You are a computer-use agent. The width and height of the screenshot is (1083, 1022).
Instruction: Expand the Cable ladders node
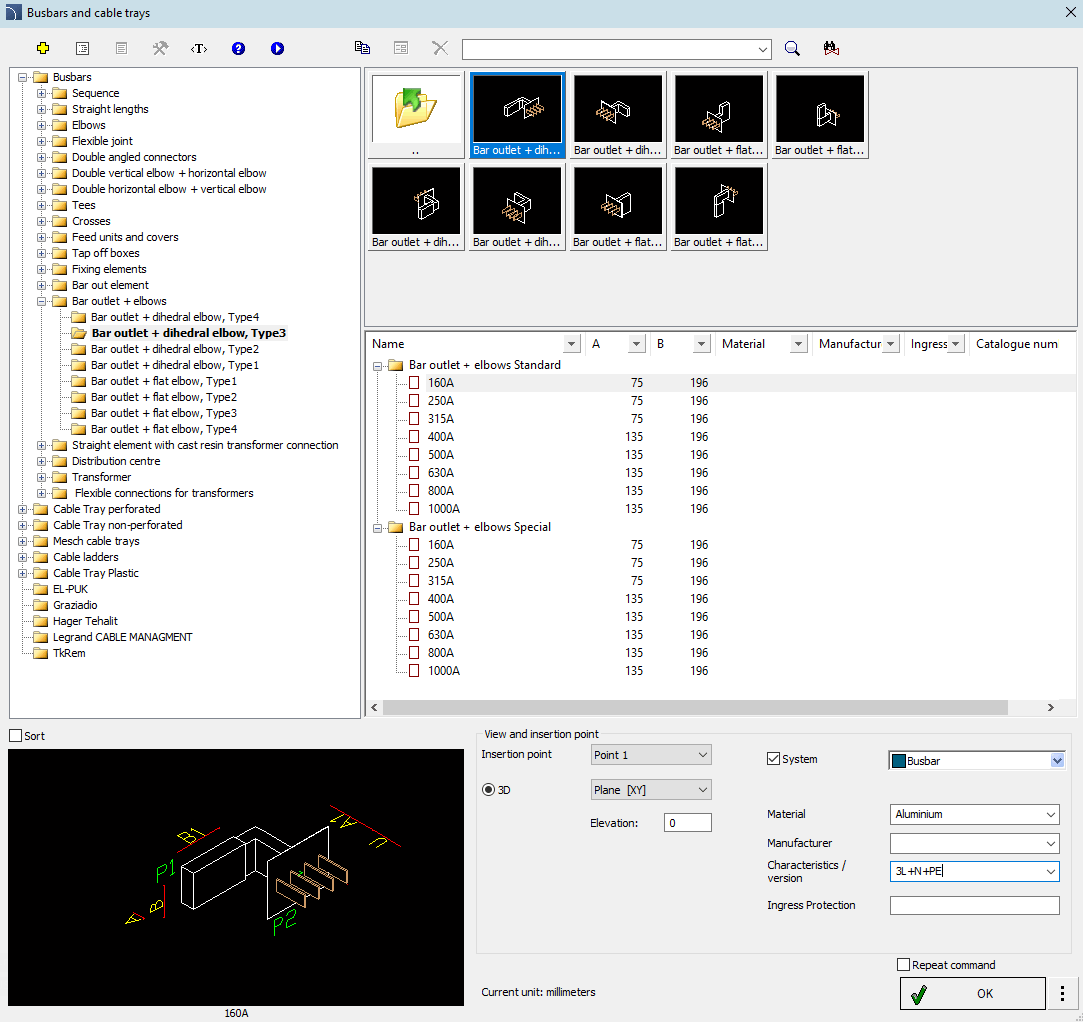[23, 557]
